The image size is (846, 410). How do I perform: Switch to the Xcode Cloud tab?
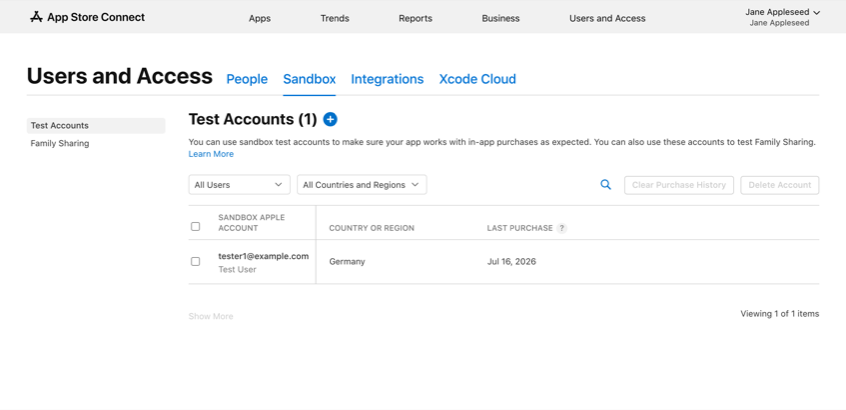[477, 79]
